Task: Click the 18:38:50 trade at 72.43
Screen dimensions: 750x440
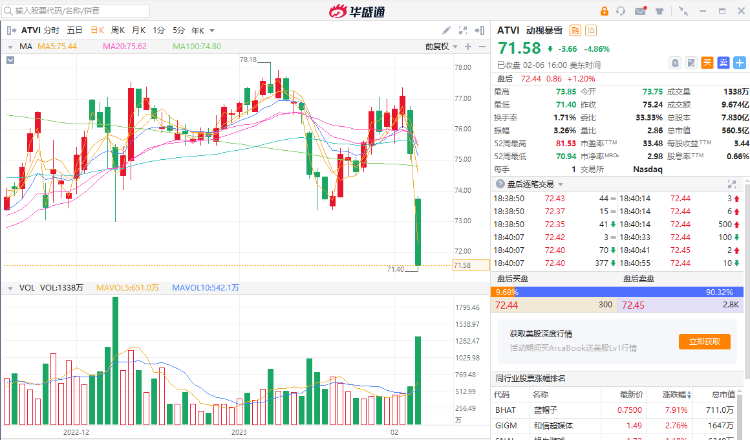Action: coord(554,198)
